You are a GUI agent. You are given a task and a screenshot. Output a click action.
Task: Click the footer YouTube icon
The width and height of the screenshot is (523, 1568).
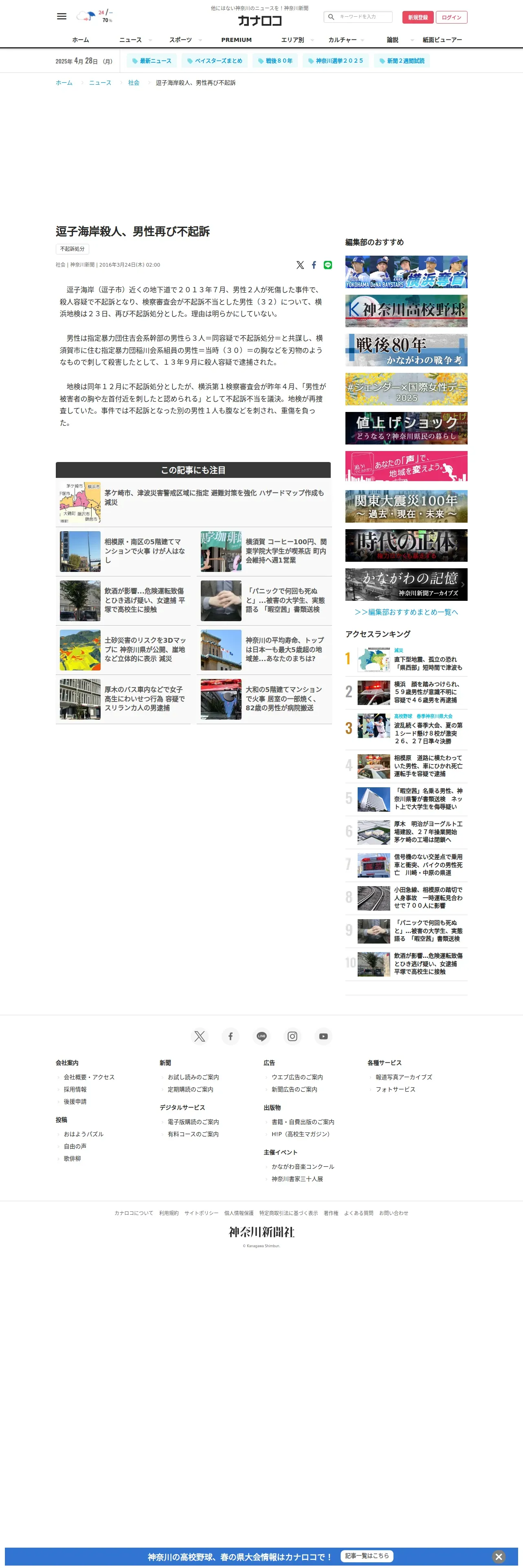[x=323, y=1036]
